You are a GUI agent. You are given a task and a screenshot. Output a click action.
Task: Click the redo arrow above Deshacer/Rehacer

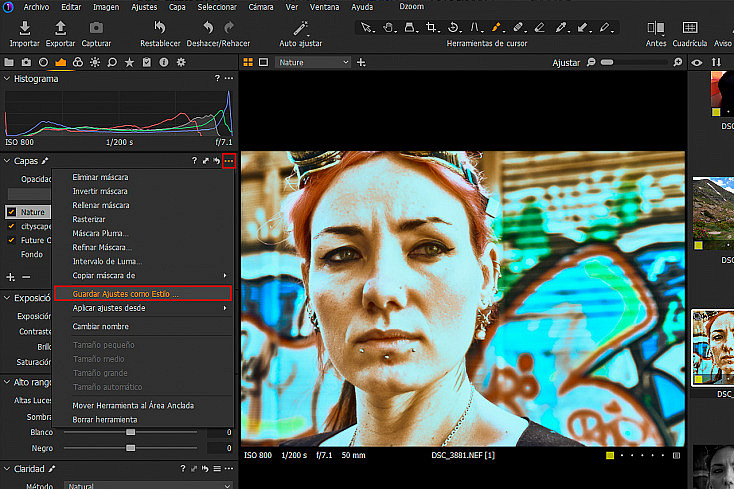pos(229,28)
